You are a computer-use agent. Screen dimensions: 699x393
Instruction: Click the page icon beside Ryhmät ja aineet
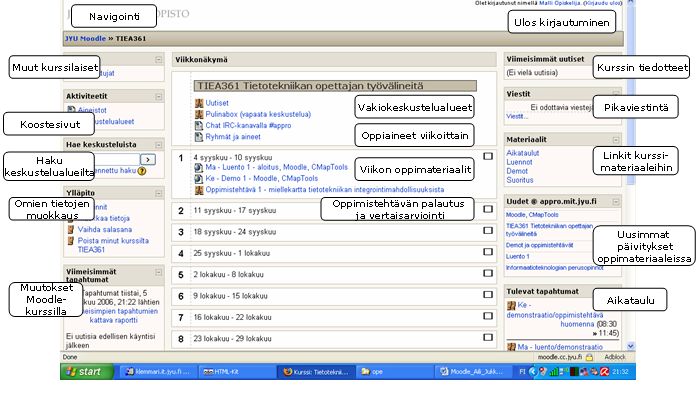pos(199,137)
